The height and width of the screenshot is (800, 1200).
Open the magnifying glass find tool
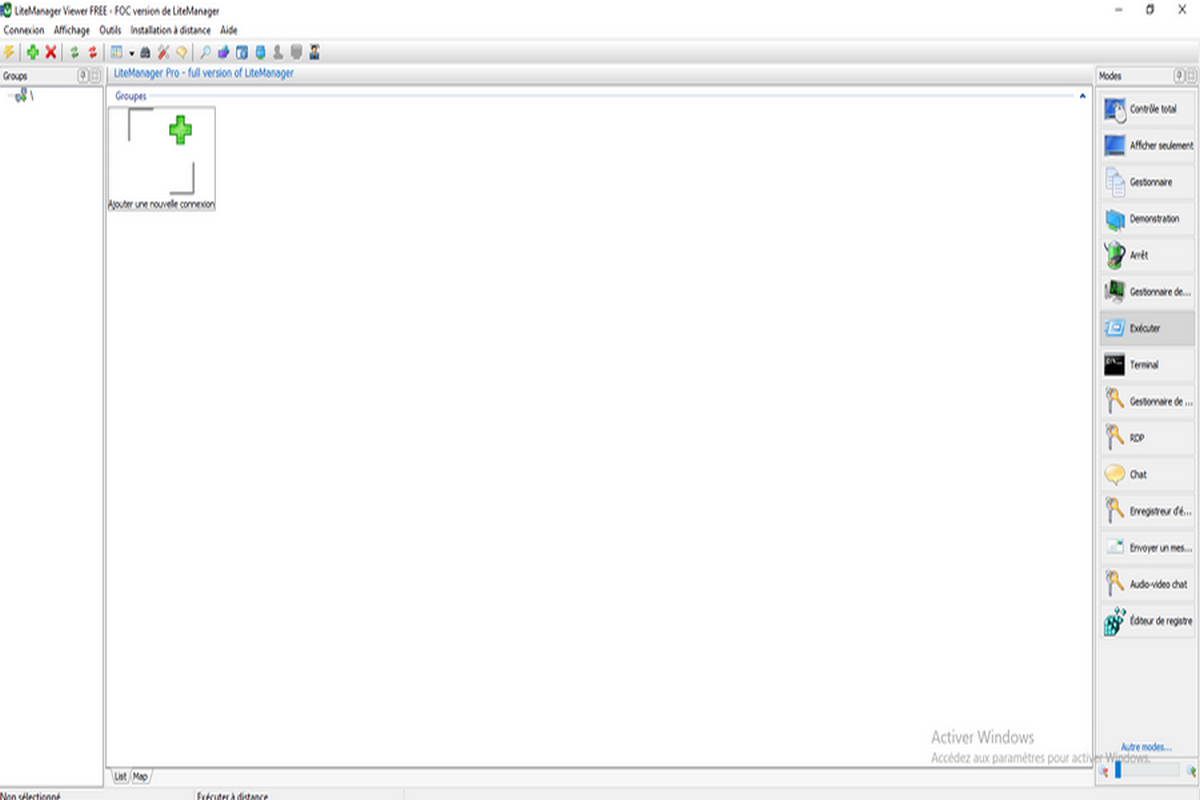tap(205, 52)
